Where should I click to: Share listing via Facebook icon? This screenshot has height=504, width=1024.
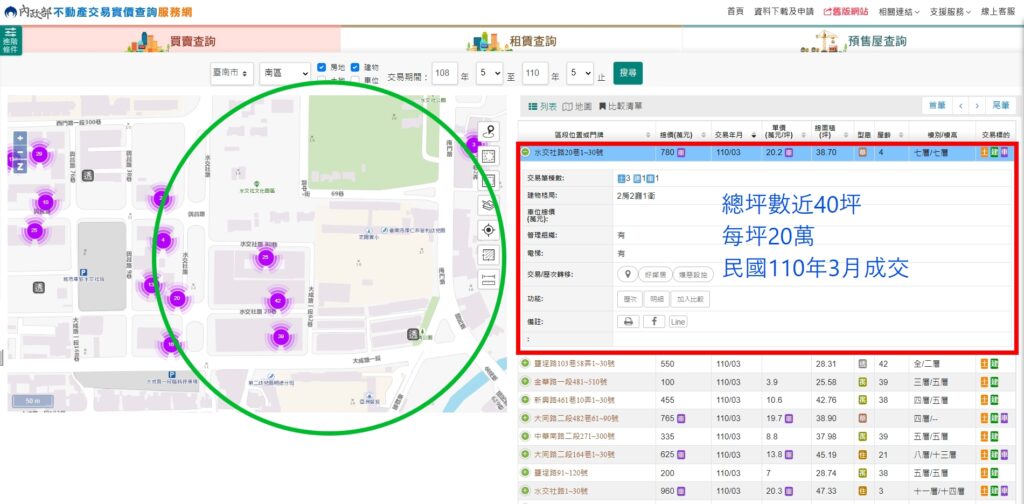(654, 321)
